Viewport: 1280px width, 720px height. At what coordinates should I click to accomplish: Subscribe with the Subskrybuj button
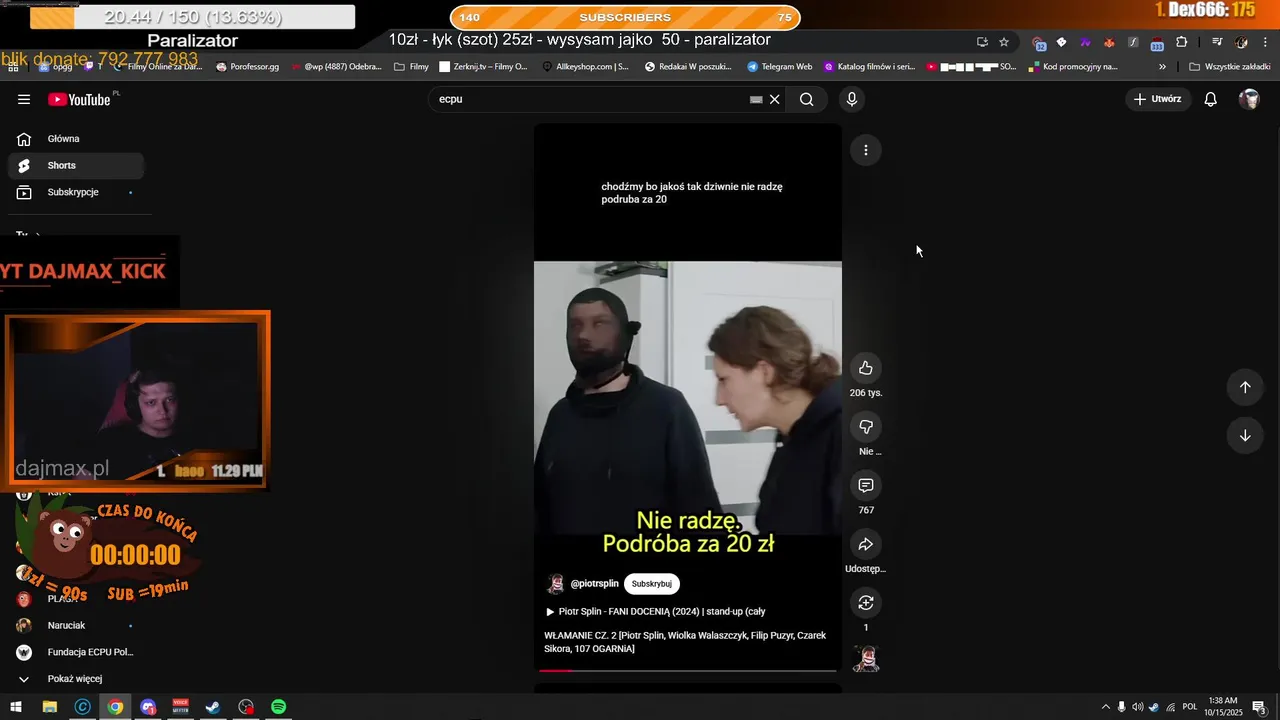[652, 584]
